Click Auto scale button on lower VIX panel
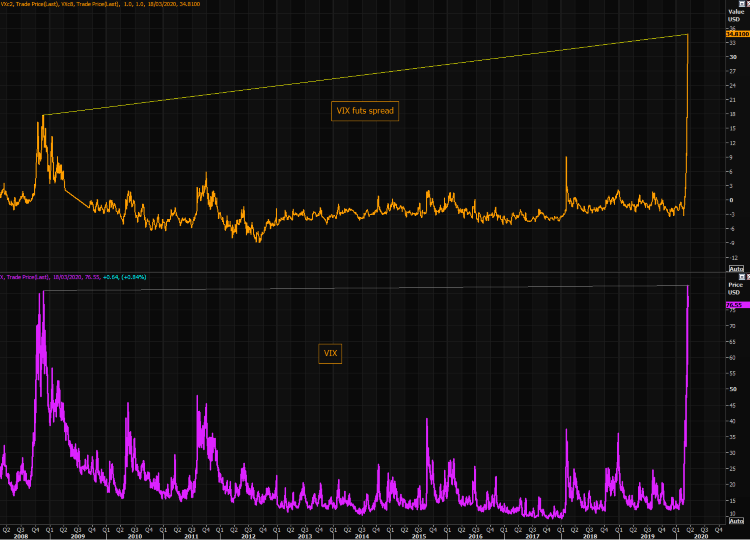 tap(736, 521)
